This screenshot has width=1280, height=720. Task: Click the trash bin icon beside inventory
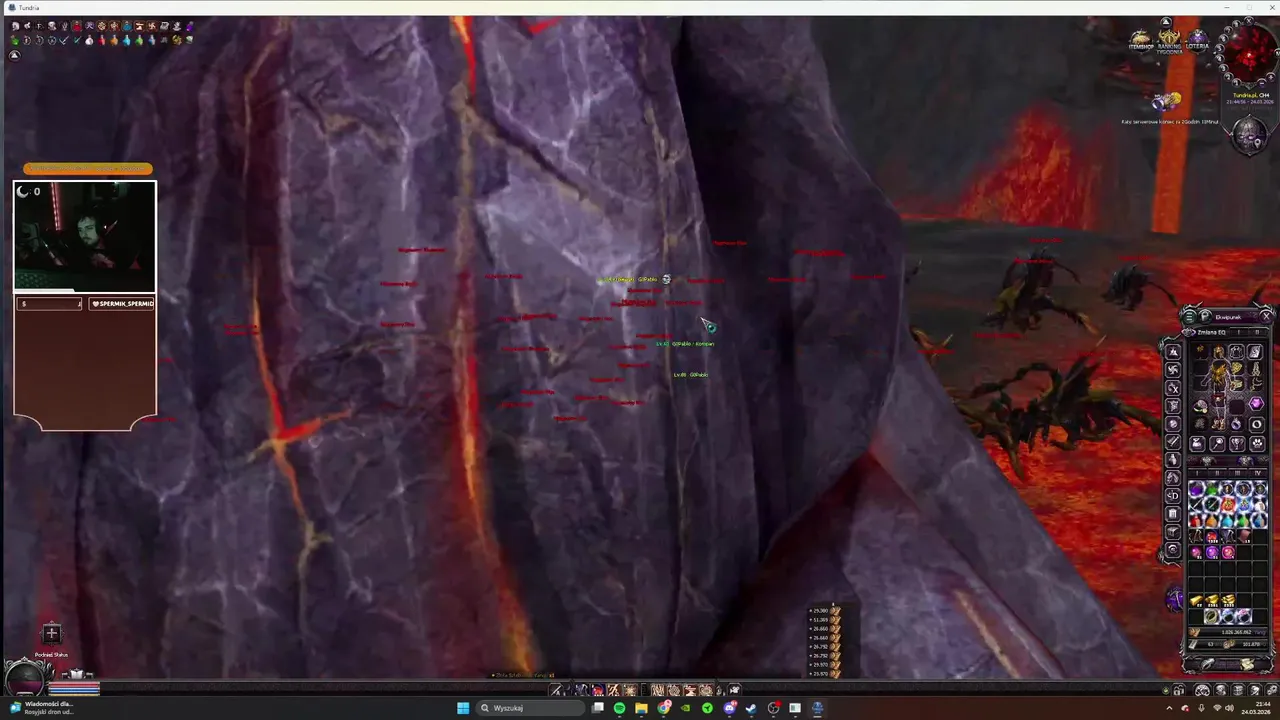(x=1173, y=514)
